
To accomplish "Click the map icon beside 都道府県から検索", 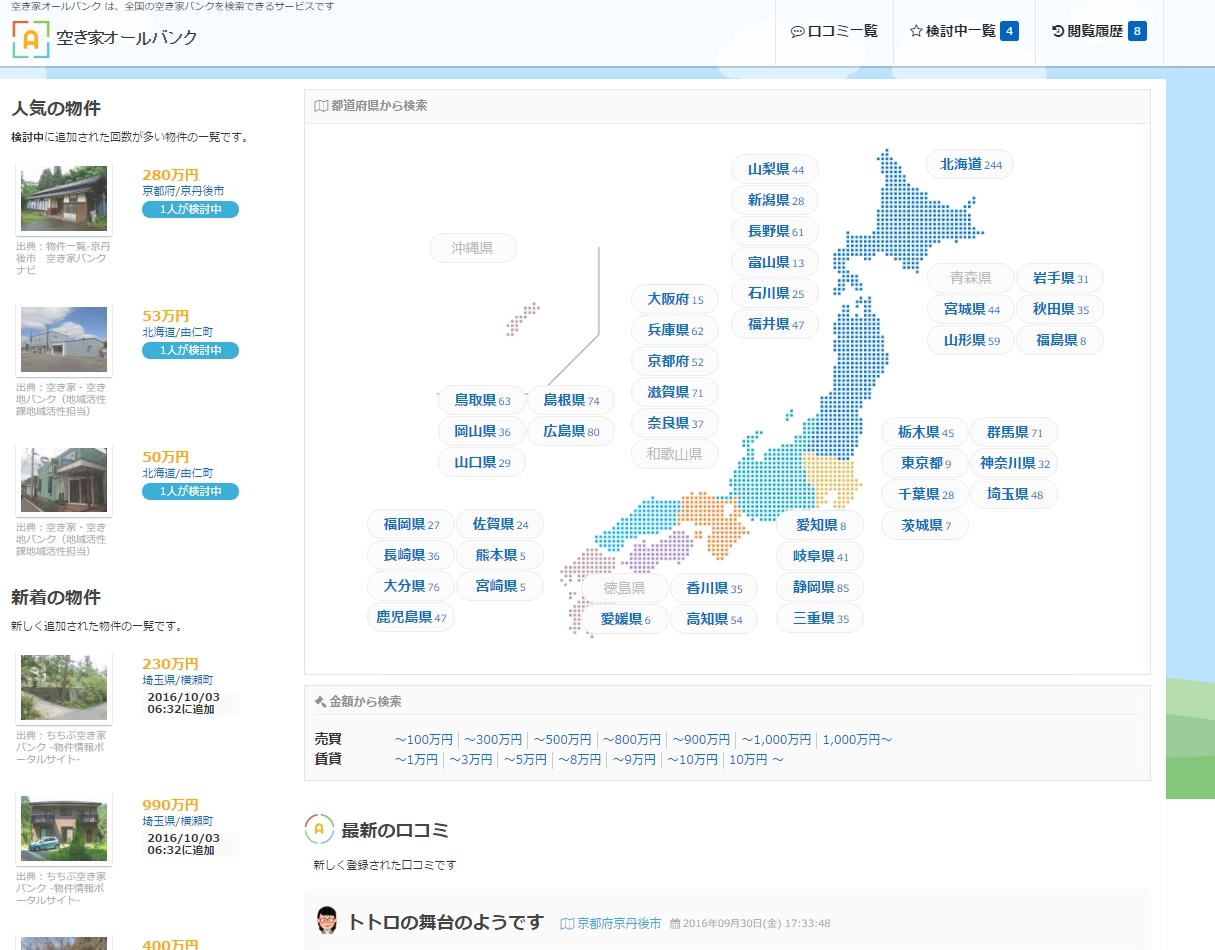I will (x=321, y=105).
